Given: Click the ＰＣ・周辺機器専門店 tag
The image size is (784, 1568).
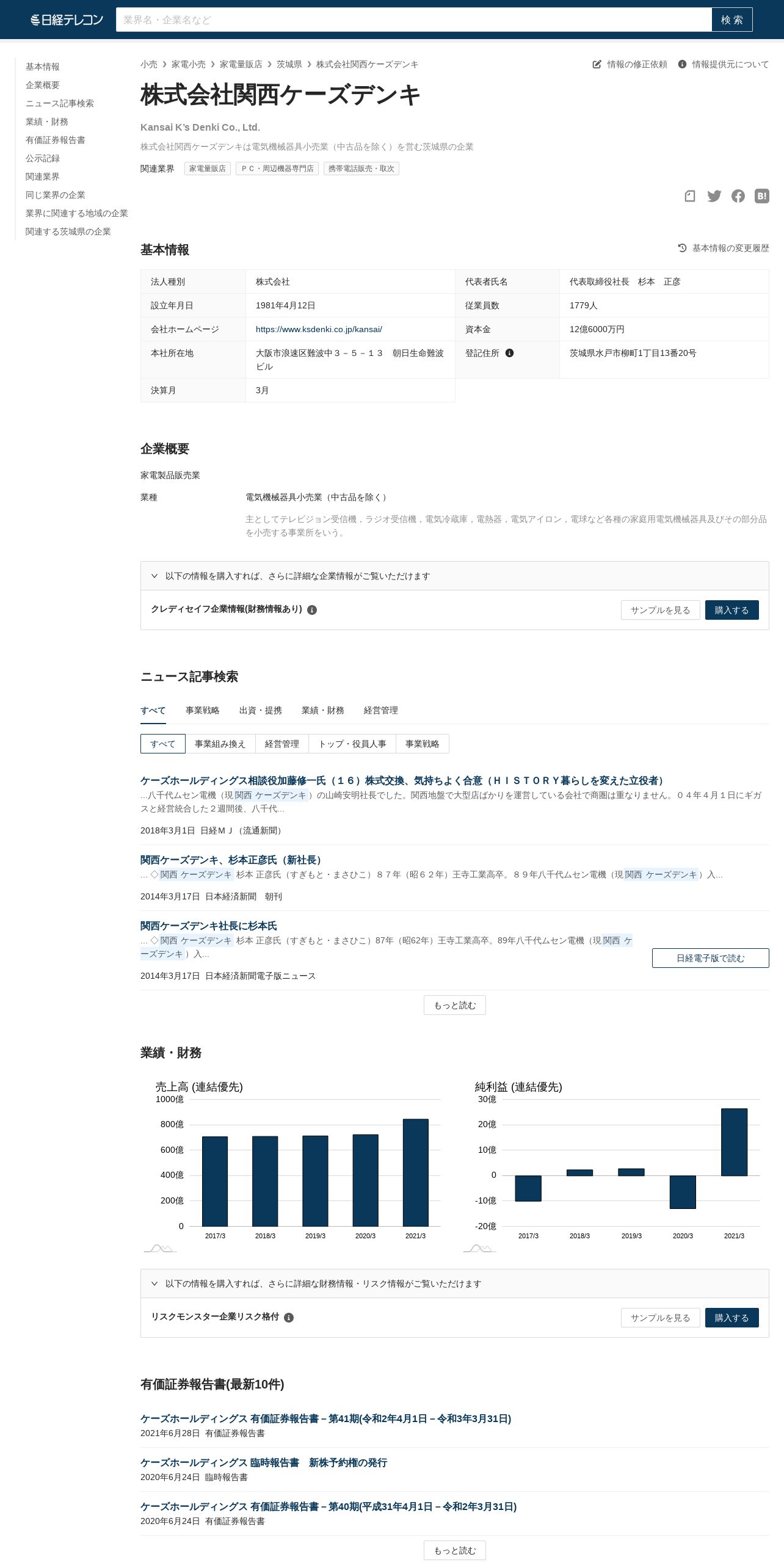Looking at the screenshot, I should 277,169.
